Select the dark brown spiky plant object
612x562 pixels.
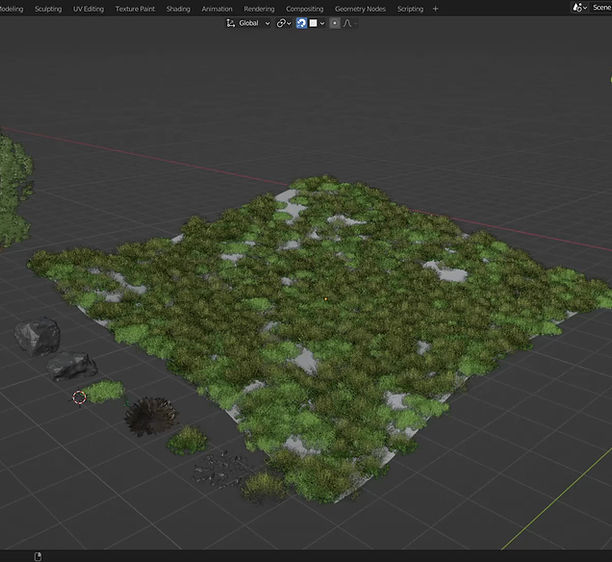click(x=151, y=416)
